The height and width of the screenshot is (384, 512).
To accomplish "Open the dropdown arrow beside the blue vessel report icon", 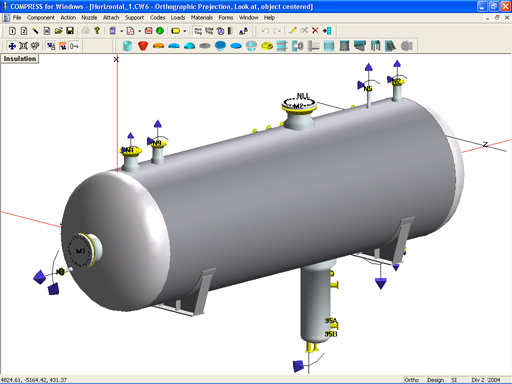I will point(122,31).
